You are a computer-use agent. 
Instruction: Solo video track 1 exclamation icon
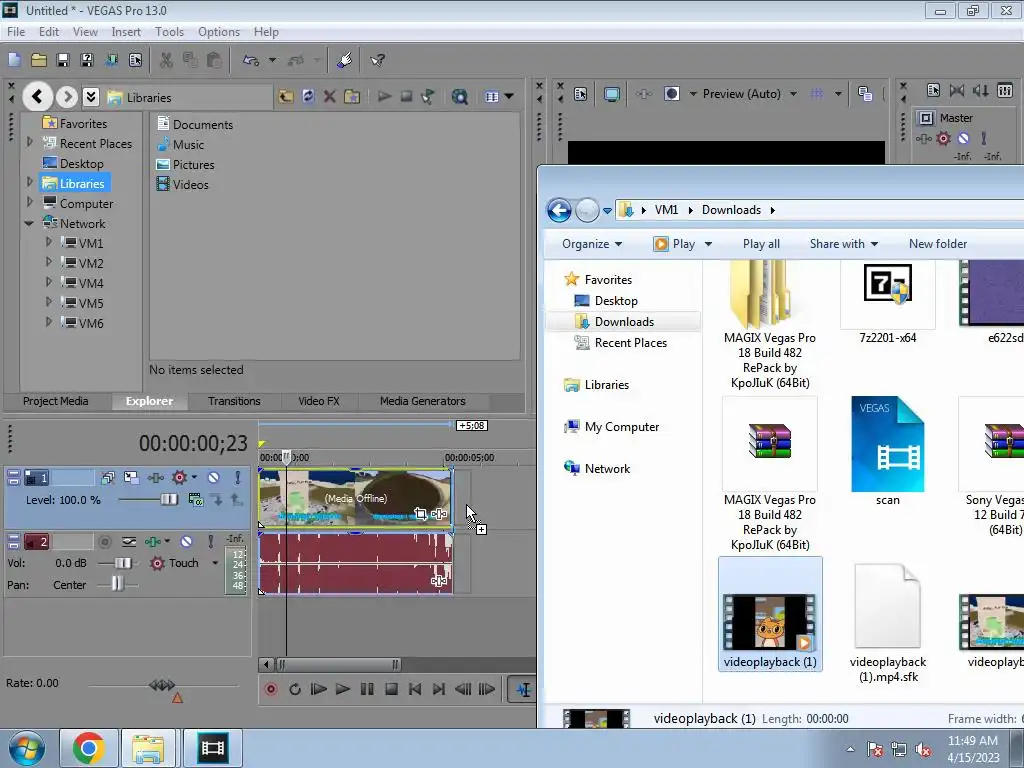(x=238, y=478)
